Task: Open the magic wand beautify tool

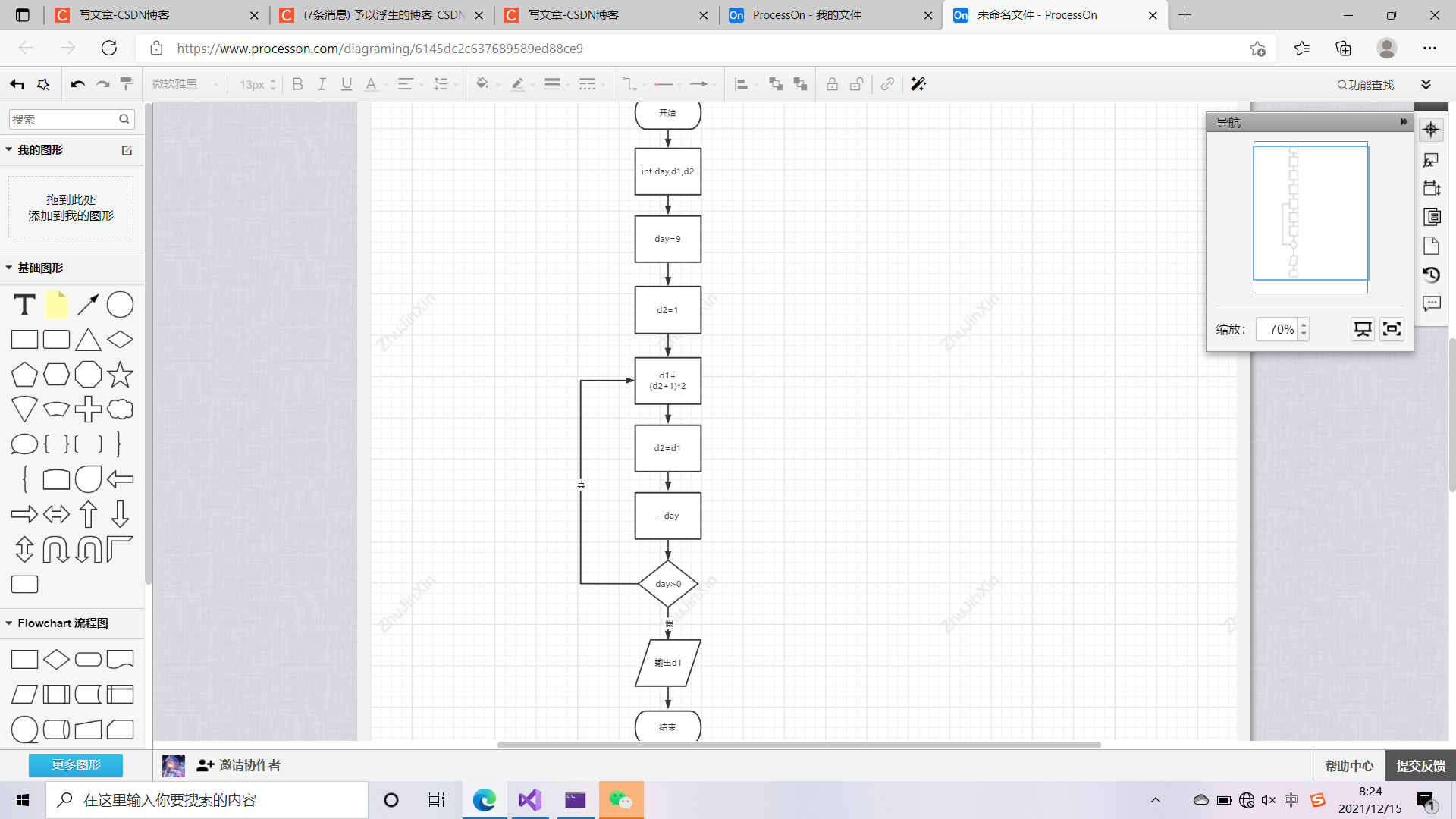Action: [918, 84]
